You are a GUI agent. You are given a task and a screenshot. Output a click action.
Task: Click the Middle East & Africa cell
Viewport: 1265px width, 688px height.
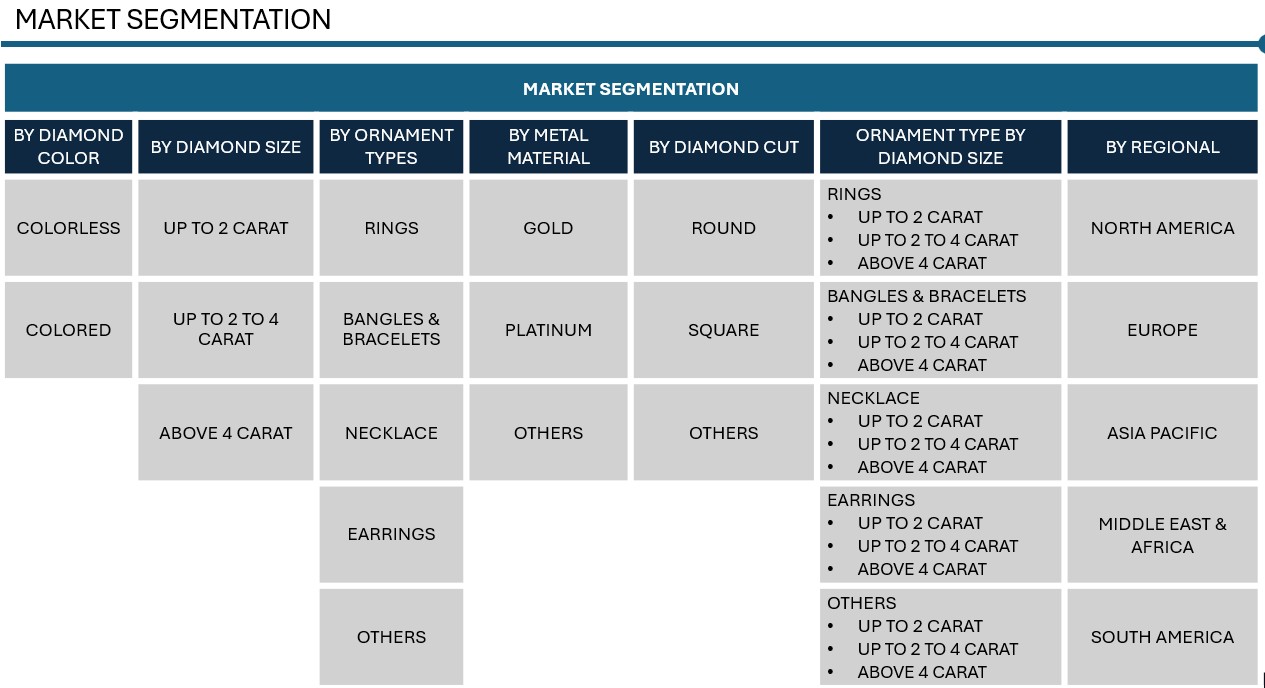[x=1162, y=535]
